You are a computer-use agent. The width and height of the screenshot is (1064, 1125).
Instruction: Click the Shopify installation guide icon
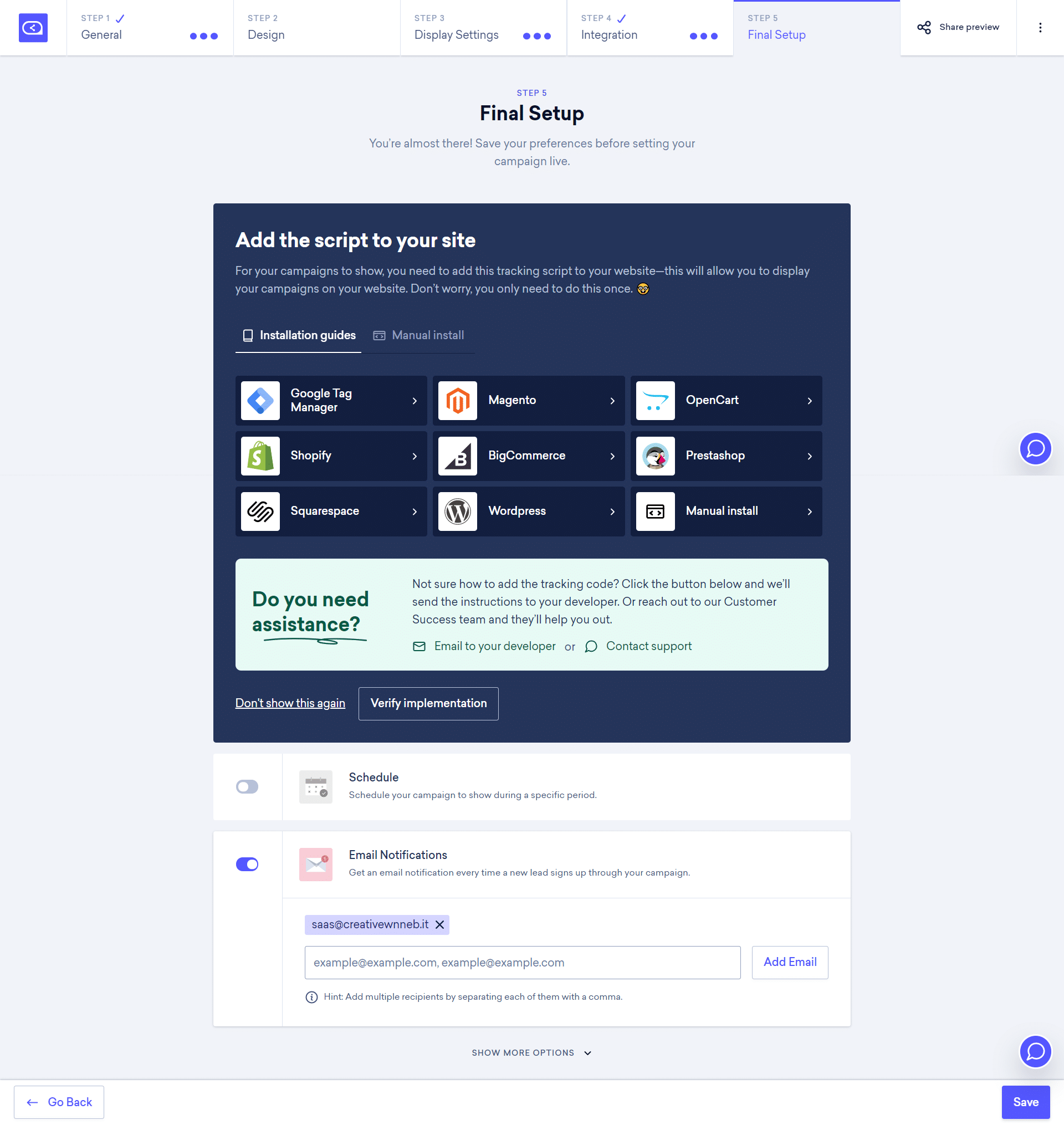(259, 456)
